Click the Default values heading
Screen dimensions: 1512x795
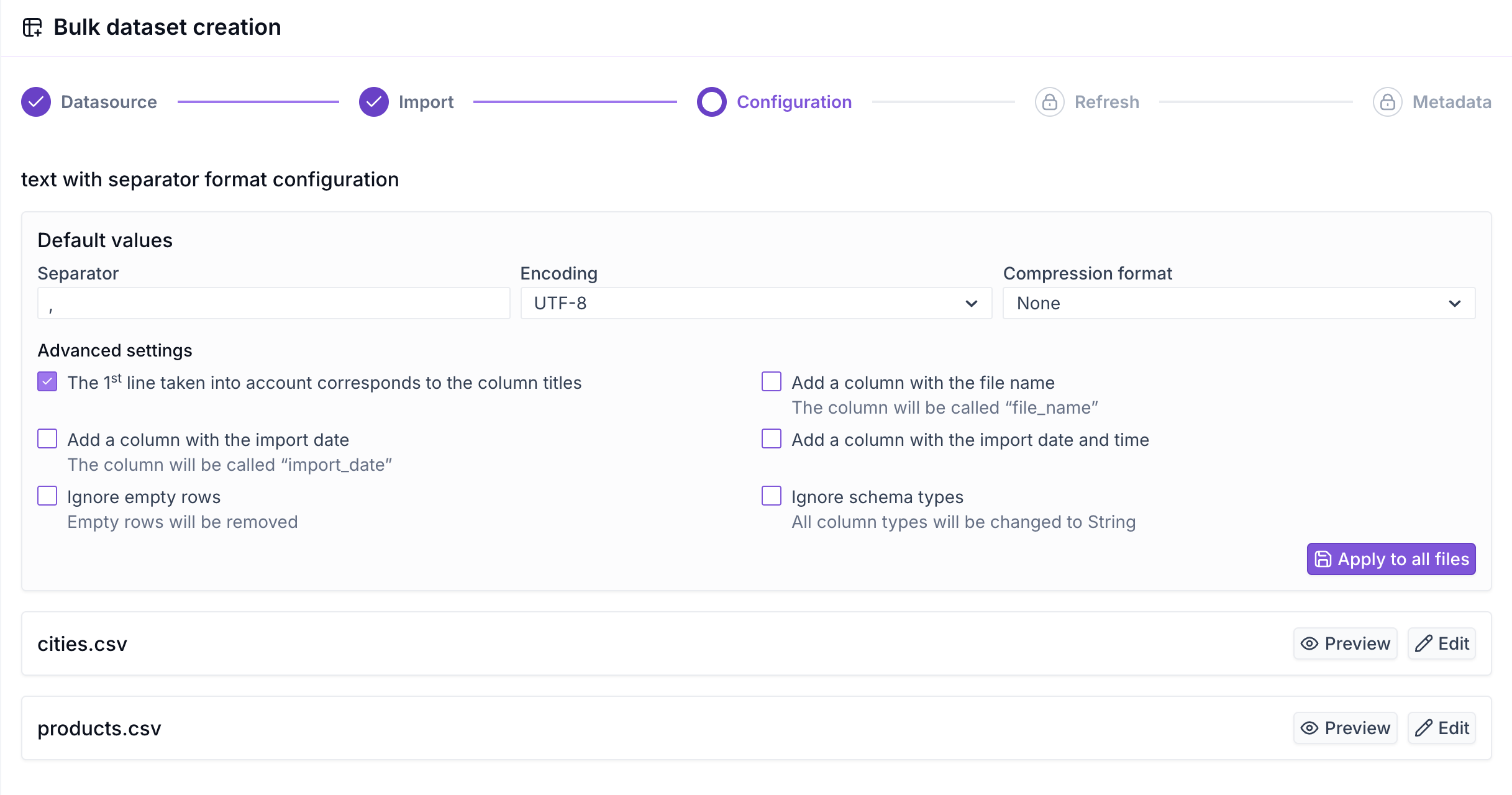coord(105,240)
